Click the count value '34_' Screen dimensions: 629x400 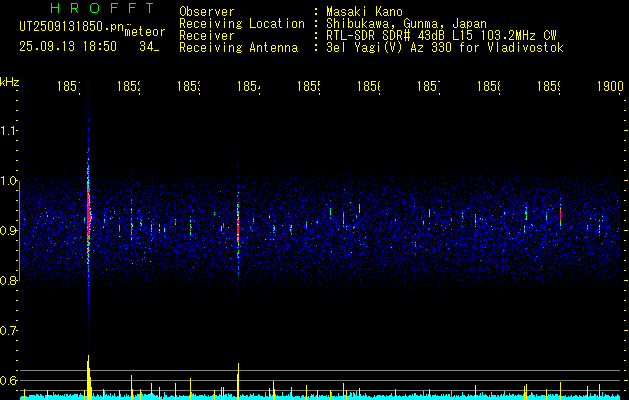point(149,47)
